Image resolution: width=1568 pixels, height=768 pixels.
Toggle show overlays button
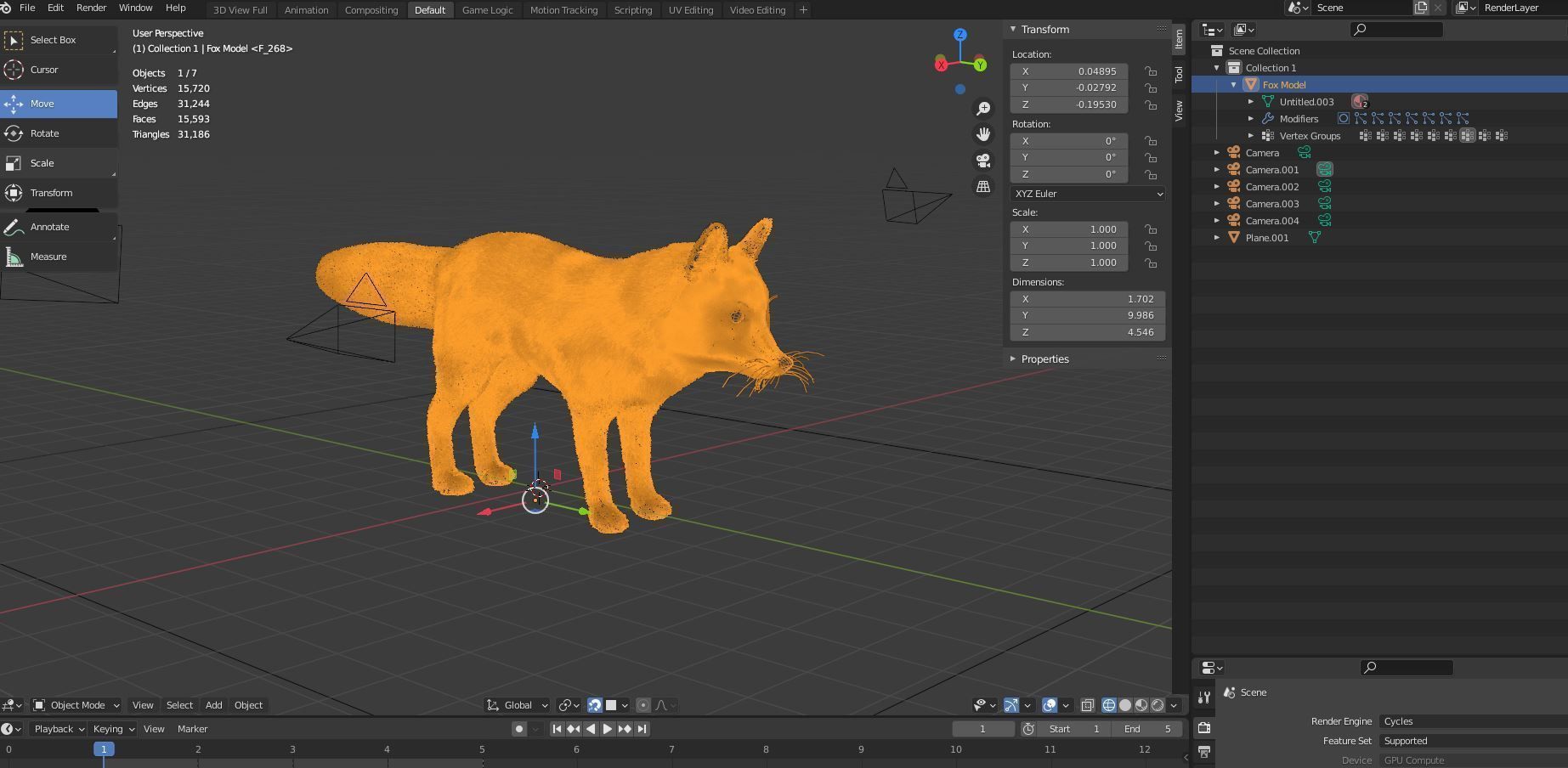click(x=1050, y=705)
